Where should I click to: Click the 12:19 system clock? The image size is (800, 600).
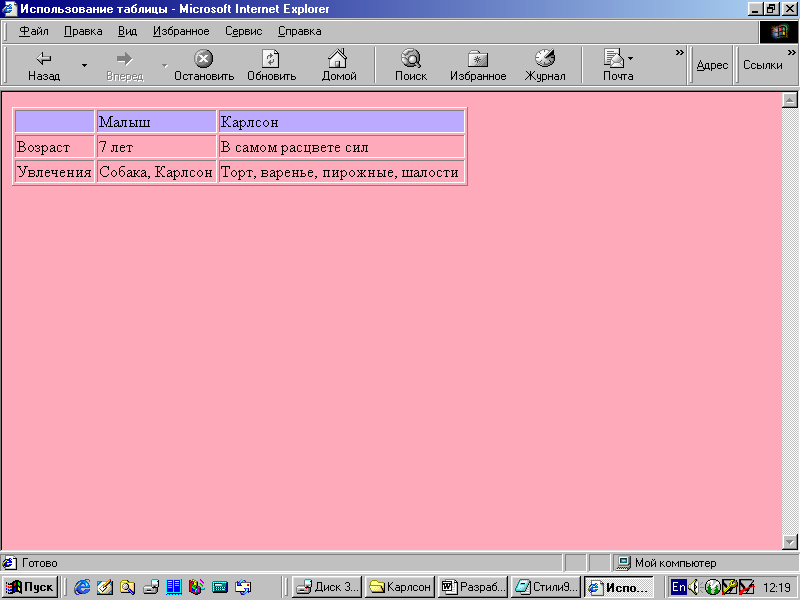tap(777, 588)
